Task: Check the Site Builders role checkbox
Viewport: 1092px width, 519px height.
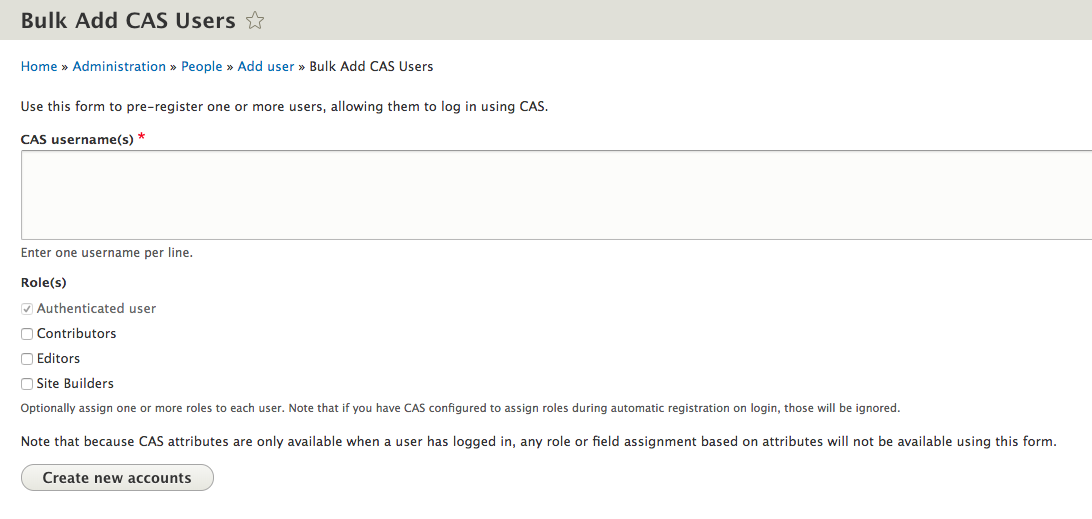Action: [26, 384]
